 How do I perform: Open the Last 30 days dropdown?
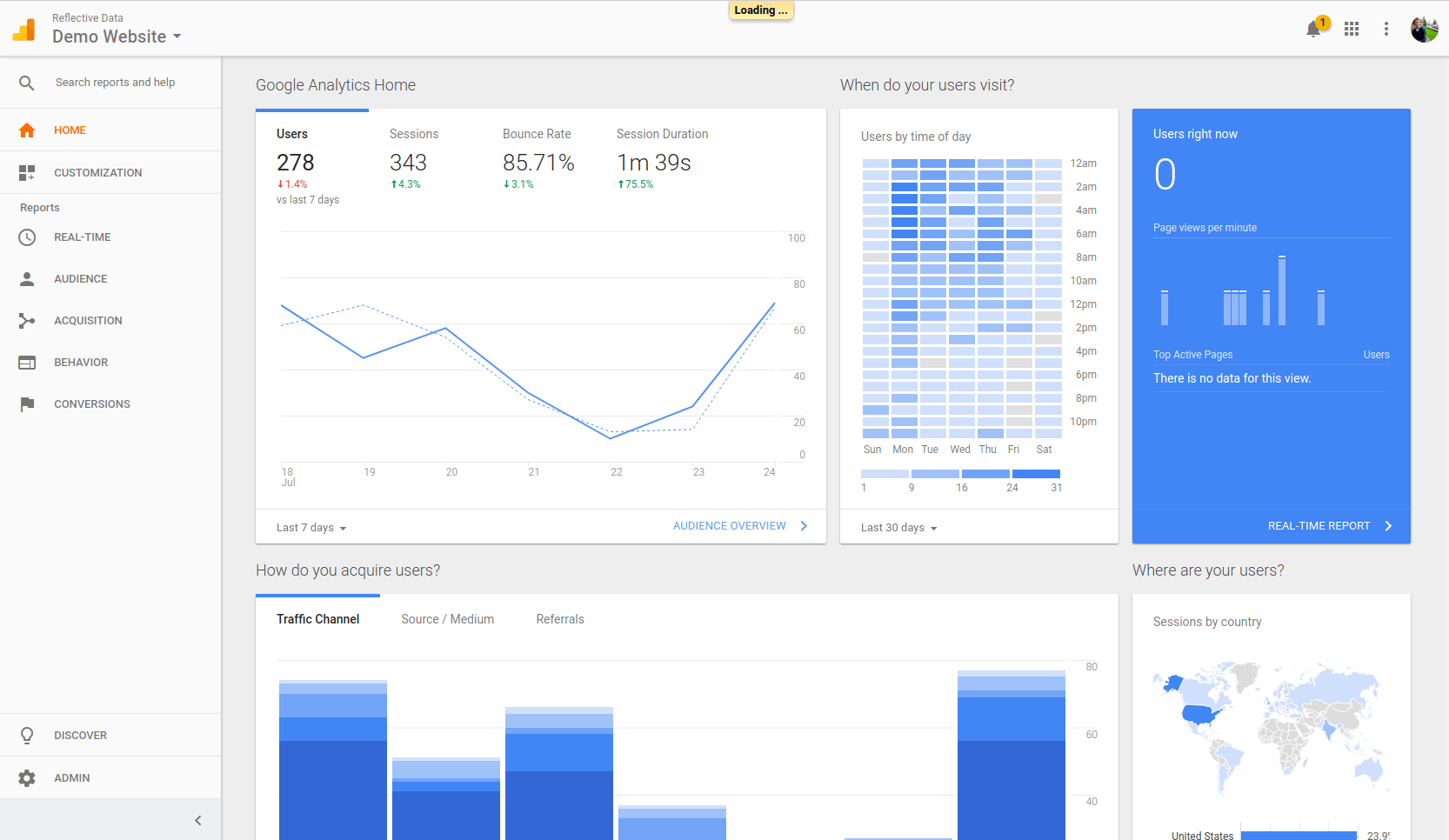pyautogui.click(x=898, y=528)
